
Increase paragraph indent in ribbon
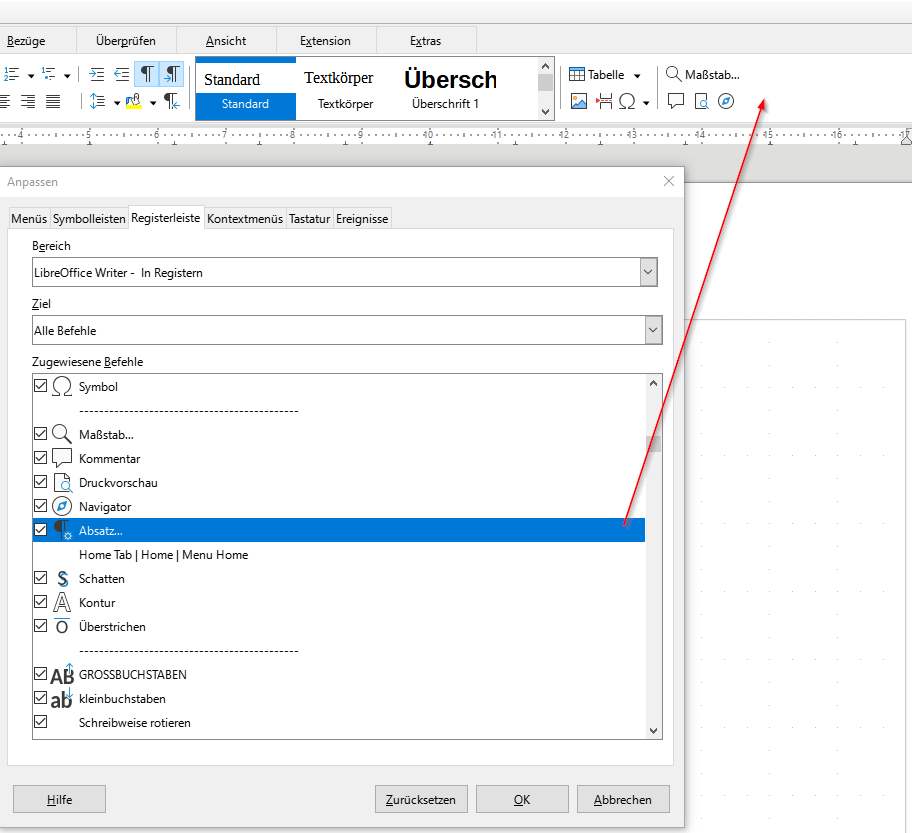[97, 74]
